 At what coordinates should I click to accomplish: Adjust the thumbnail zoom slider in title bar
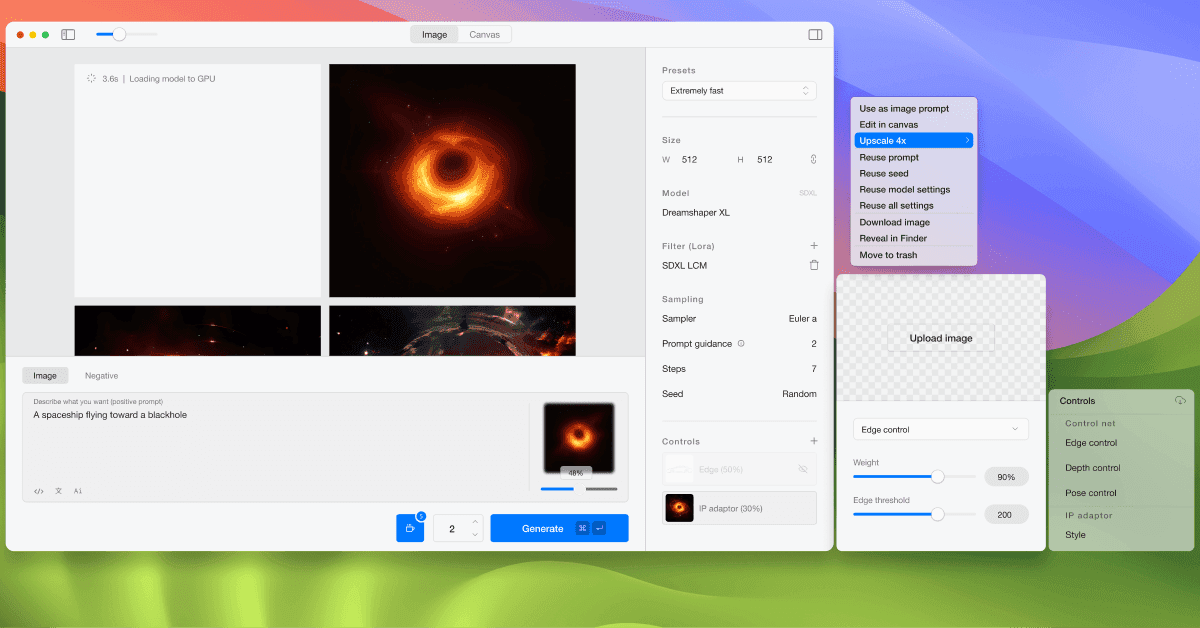[119, 34]
